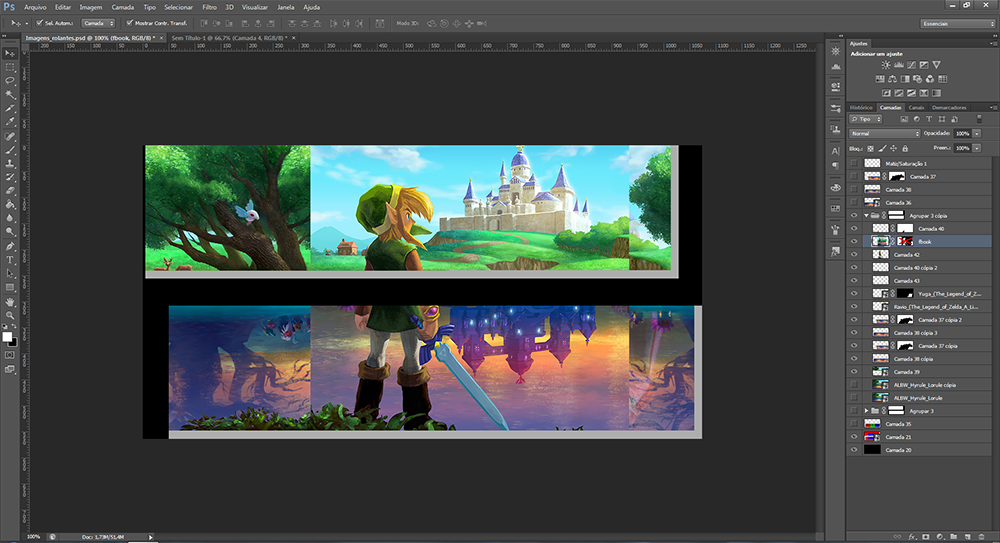Switch to Sem Título-1 document tab

pos(230,38)
